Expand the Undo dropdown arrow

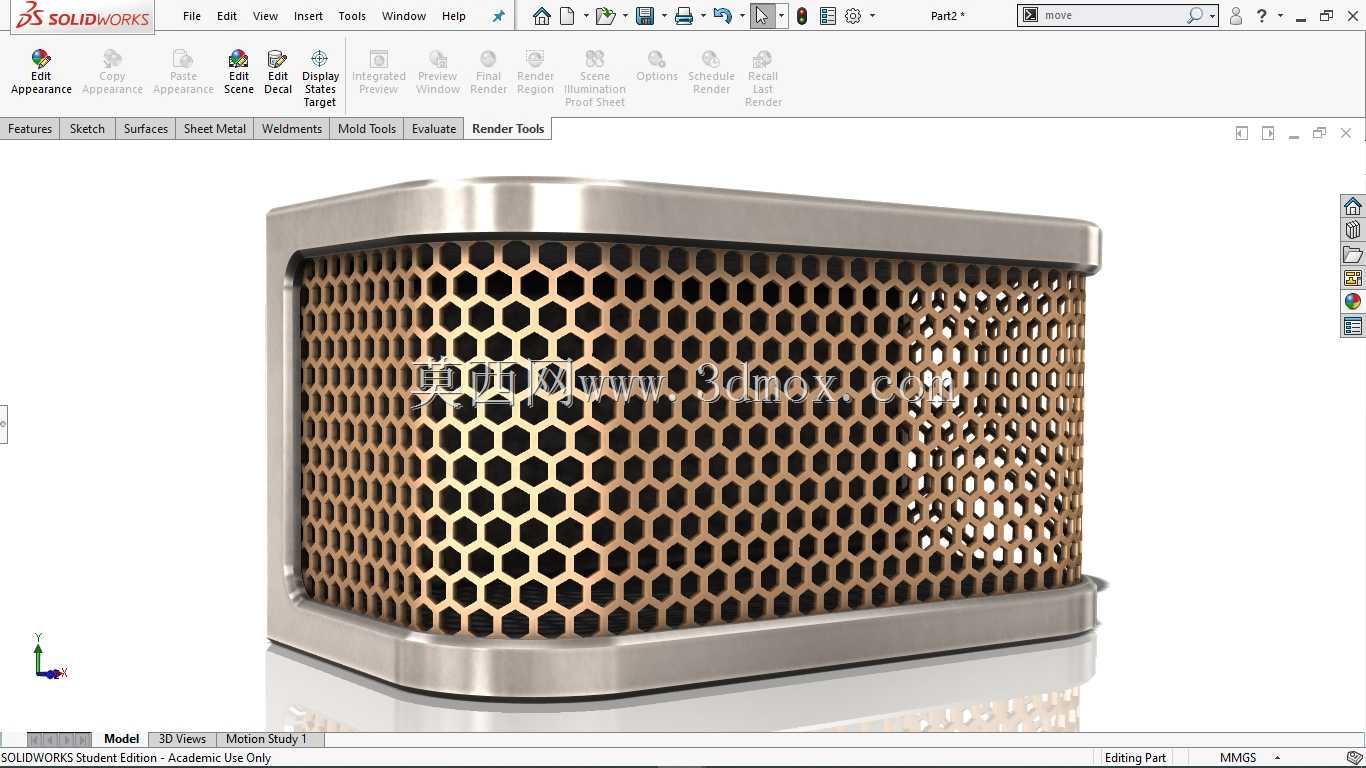pyautogui.click(x=742, y=16)
